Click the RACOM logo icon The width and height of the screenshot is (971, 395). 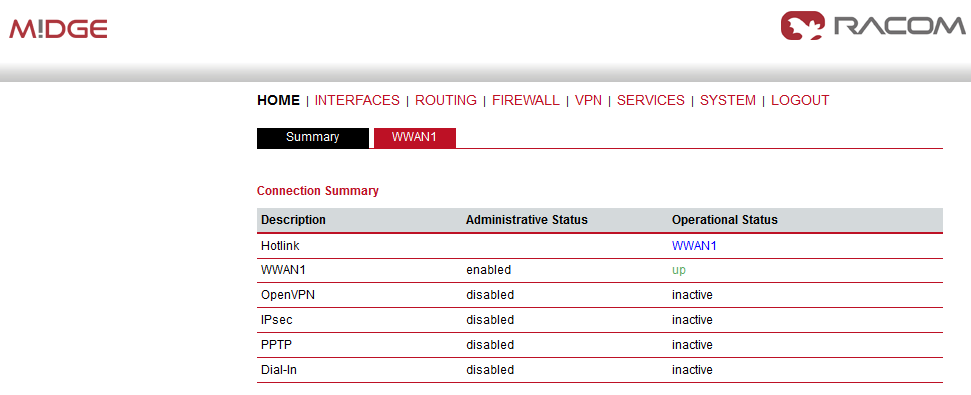pyautogui.click(x=804, y=26)
